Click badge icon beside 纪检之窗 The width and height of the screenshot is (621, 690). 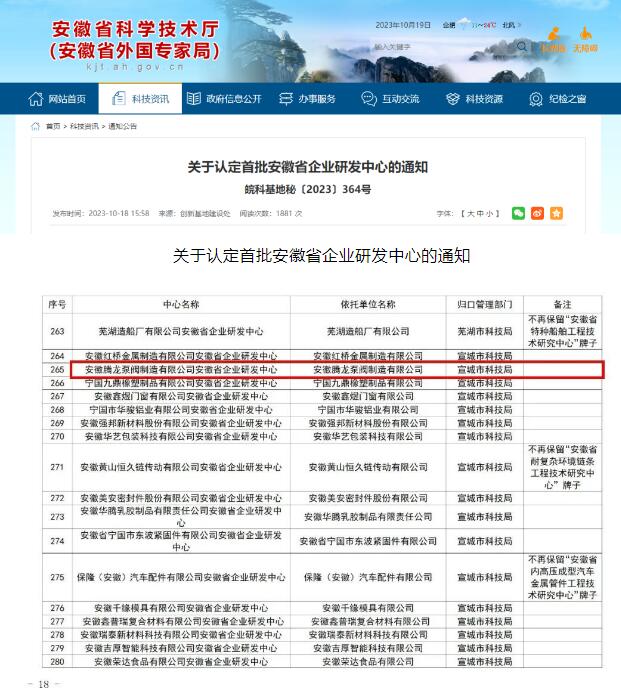click(x=536, y=99)
